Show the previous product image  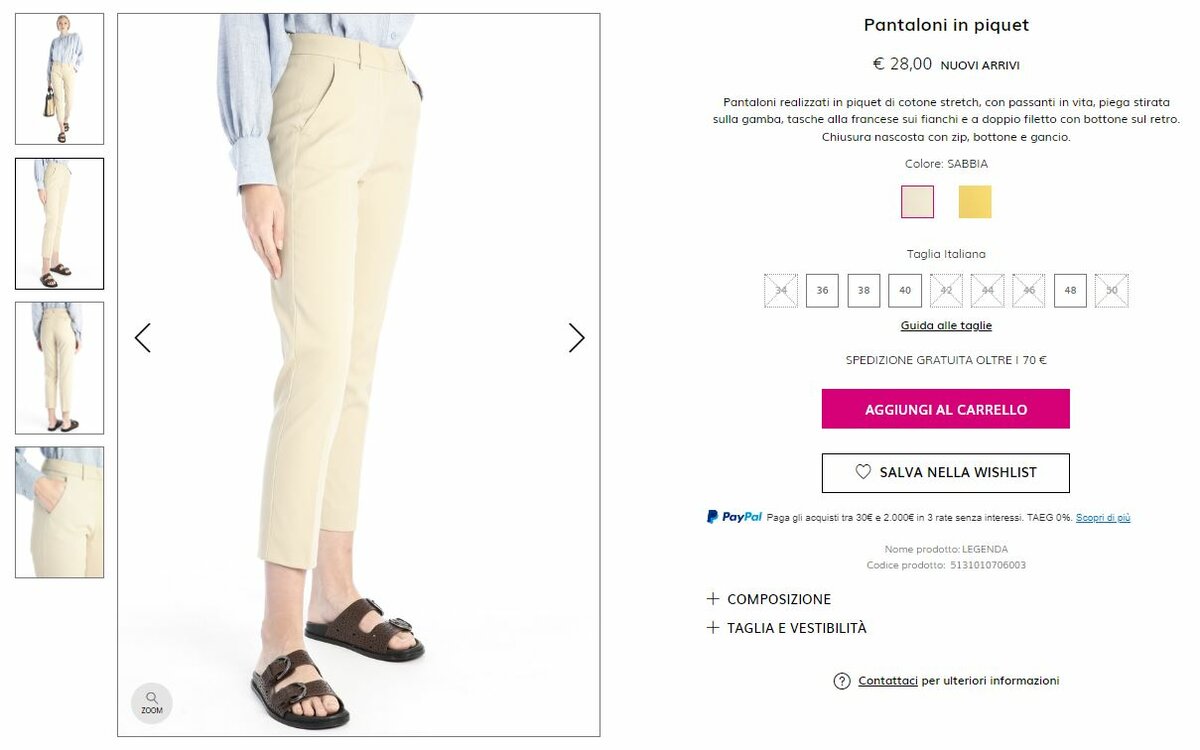pos(143,338)
